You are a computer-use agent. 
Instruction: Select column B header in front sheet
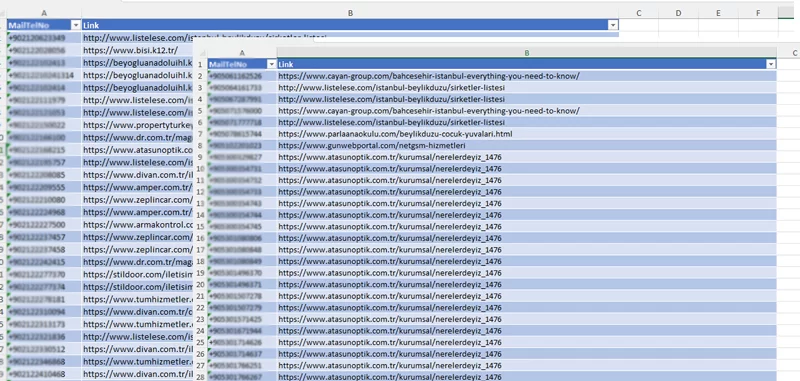527,53
